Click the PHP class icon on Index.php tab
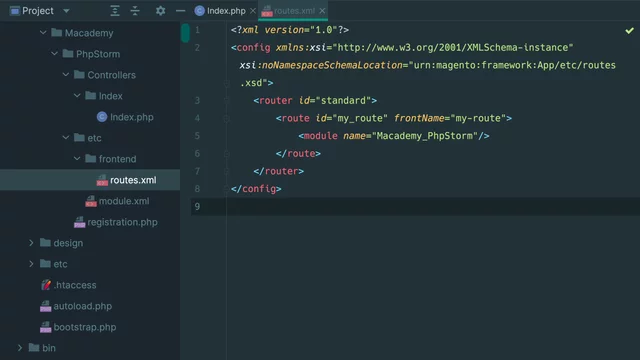This screenshot has height=360, width=640. [200, 11]
